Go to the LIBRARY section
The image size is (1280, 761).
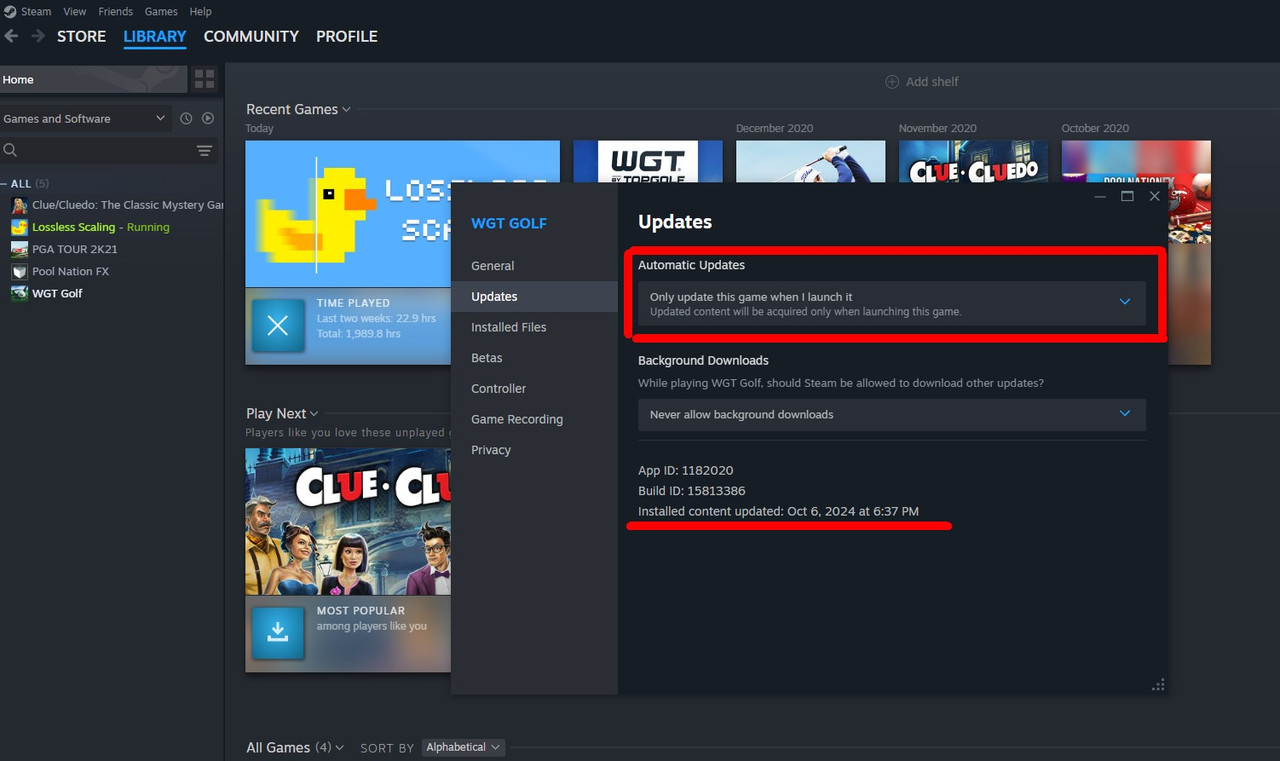tap(155, 36)
